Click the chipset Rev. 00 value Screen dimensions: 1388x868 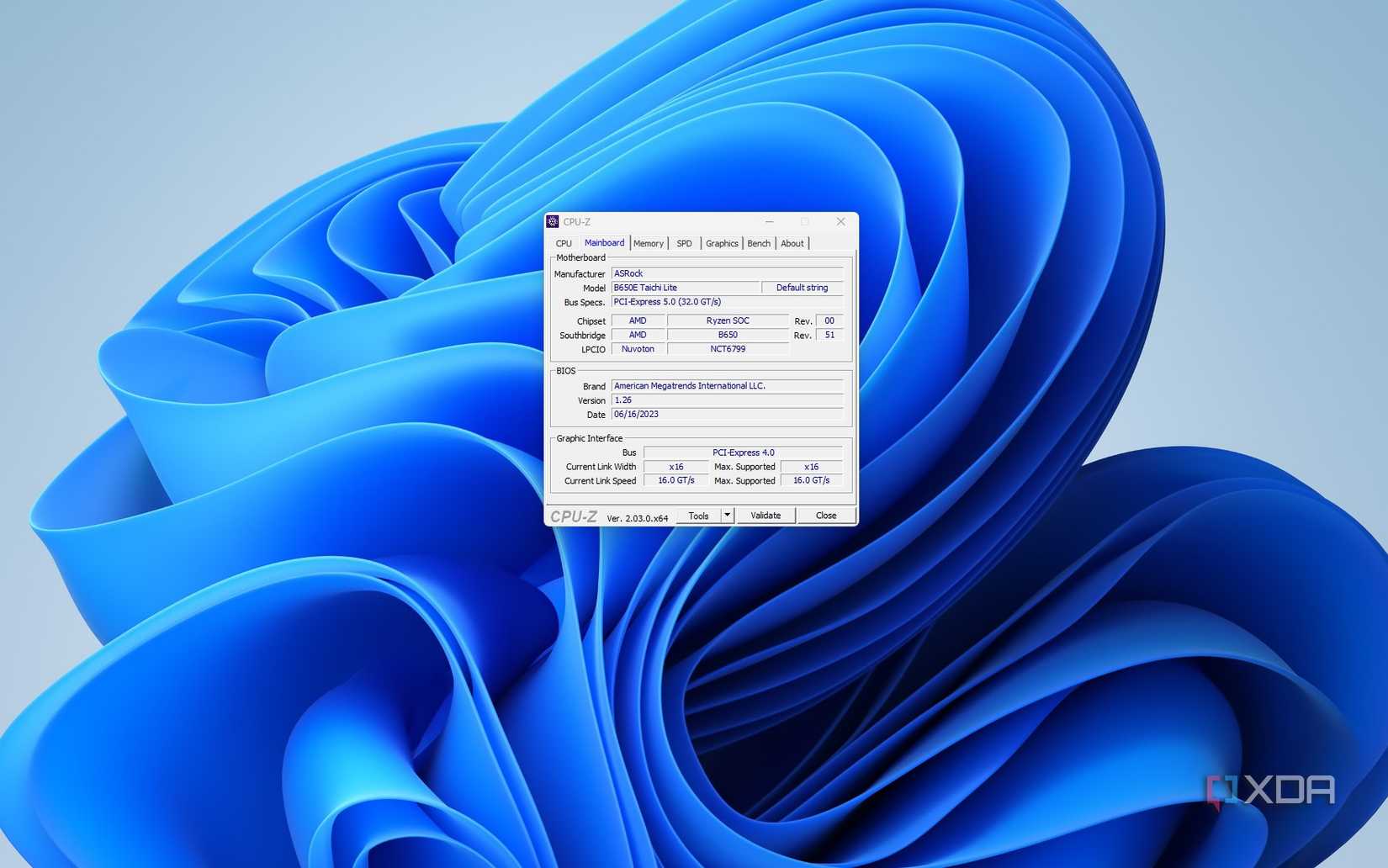(829, 320)
